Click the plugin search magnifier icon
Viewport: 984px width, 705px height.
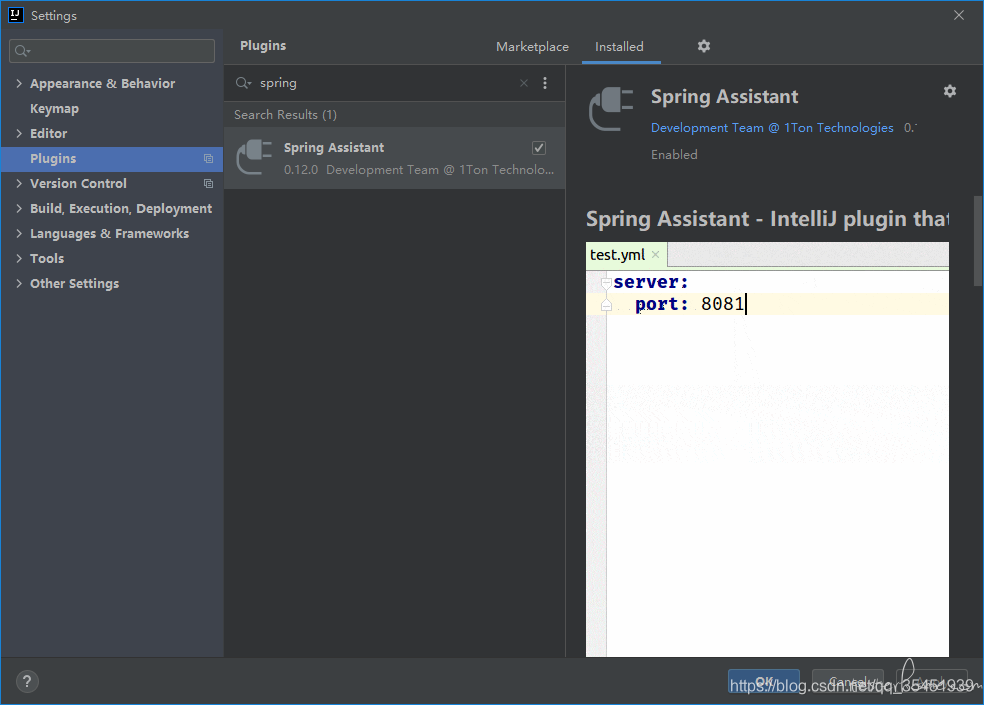coord(243,83)
